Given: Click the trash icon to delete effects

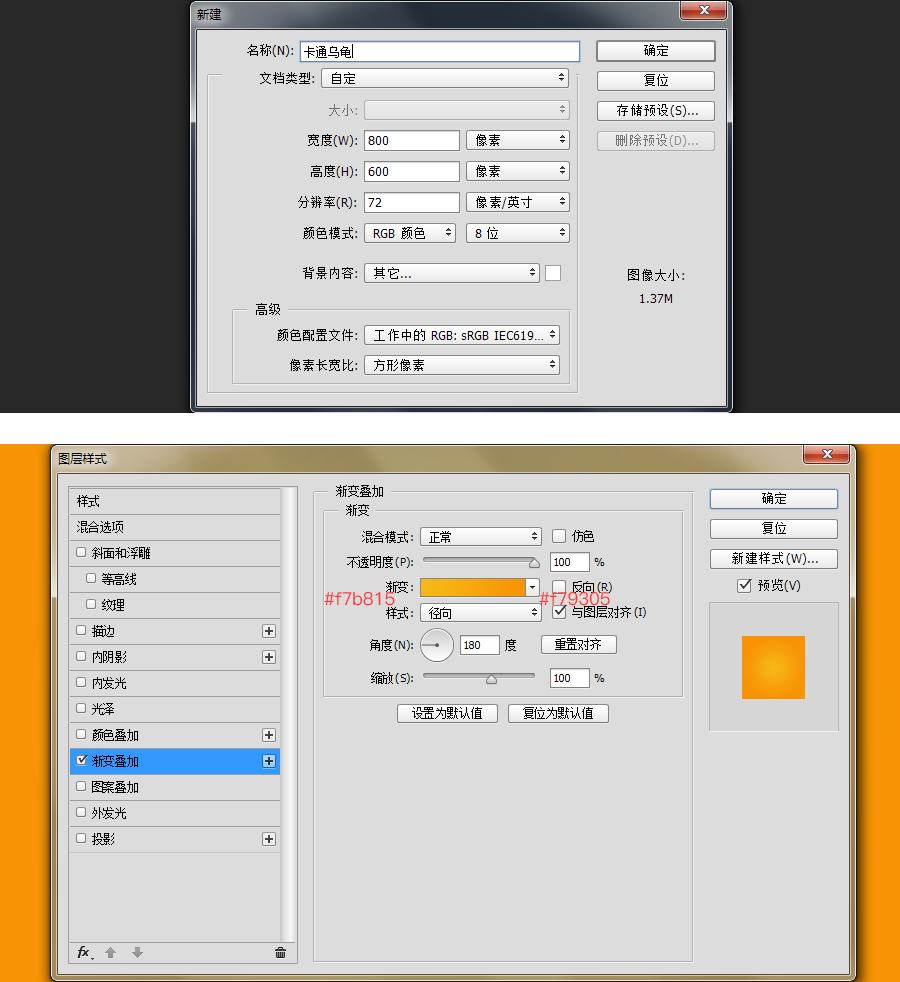Looking at the screenshot, I should [x=280, y=953].
